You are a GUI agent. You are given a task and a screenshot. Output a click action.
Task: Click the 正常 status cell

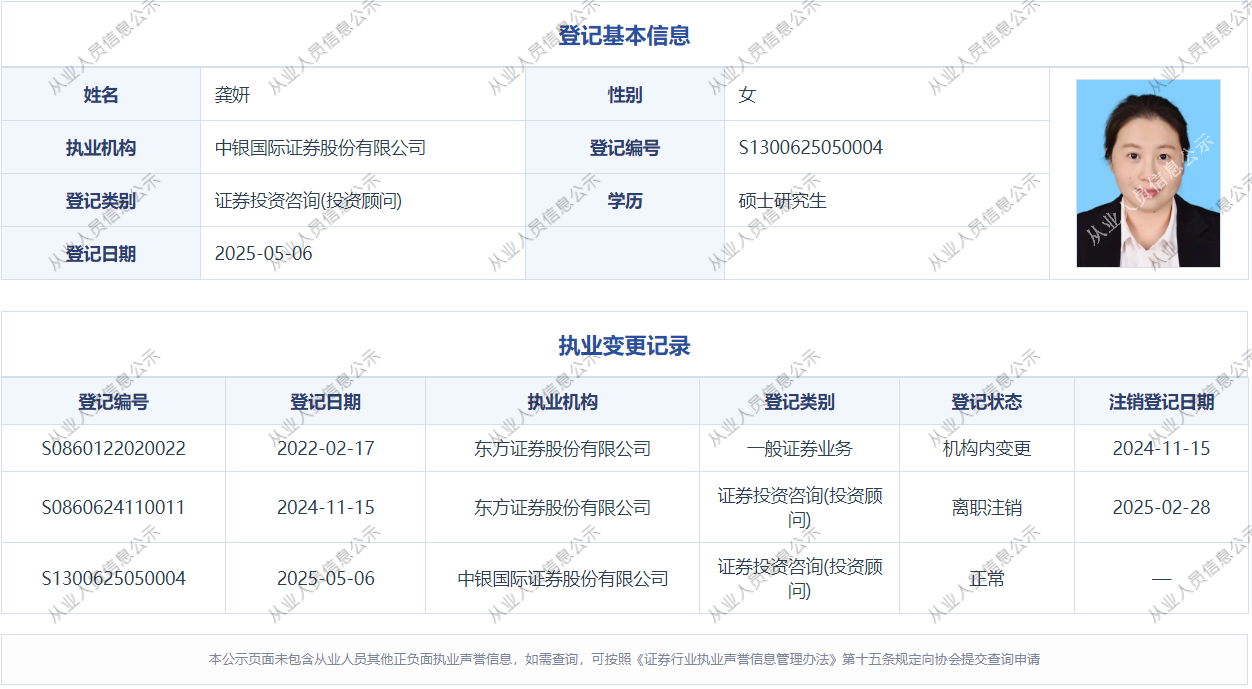coord(986,579)
